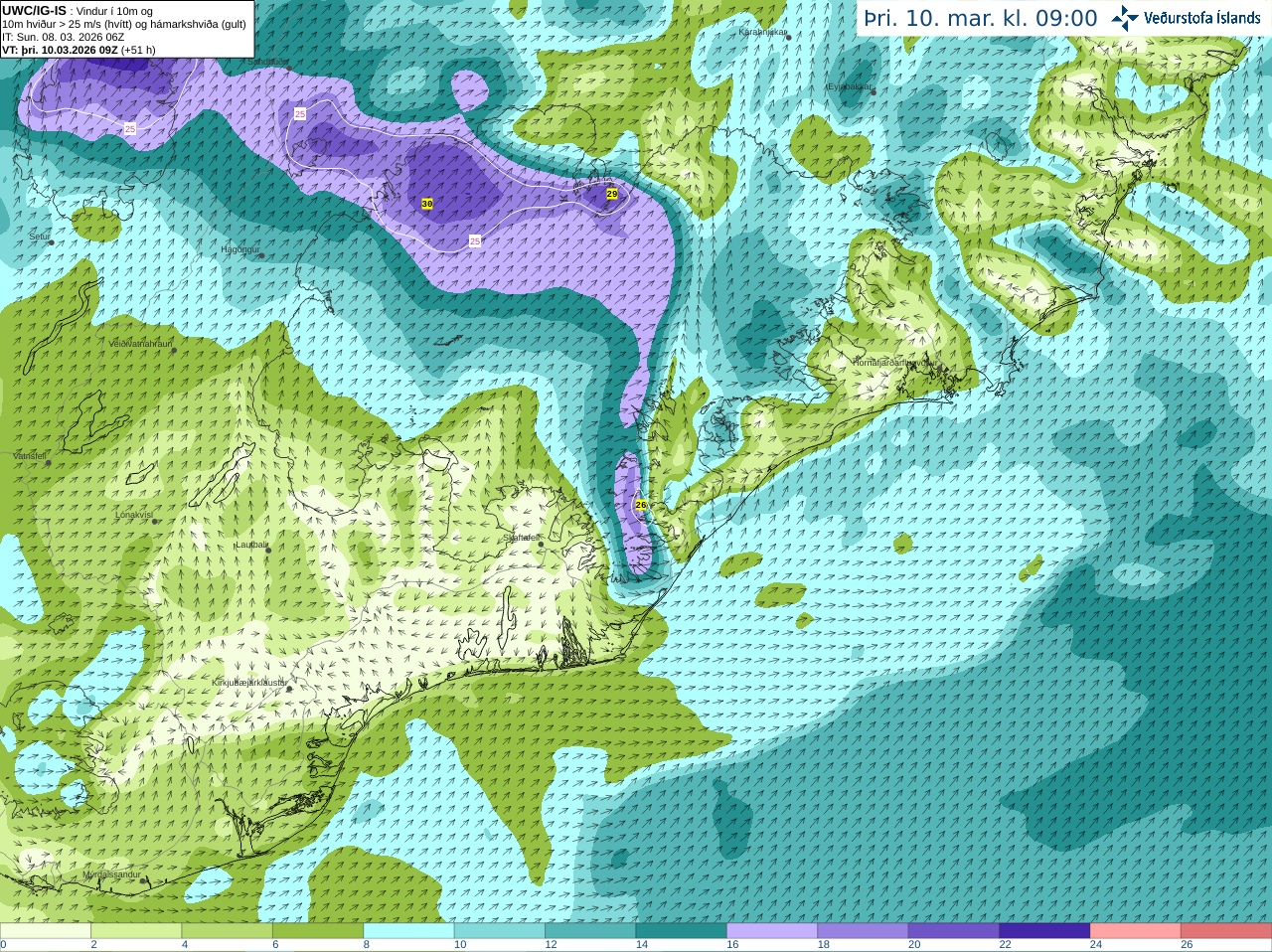The height and width of the screenshot is (952, 1272).
Task: Click the legend scale value 26
Action: point(1187,945)
